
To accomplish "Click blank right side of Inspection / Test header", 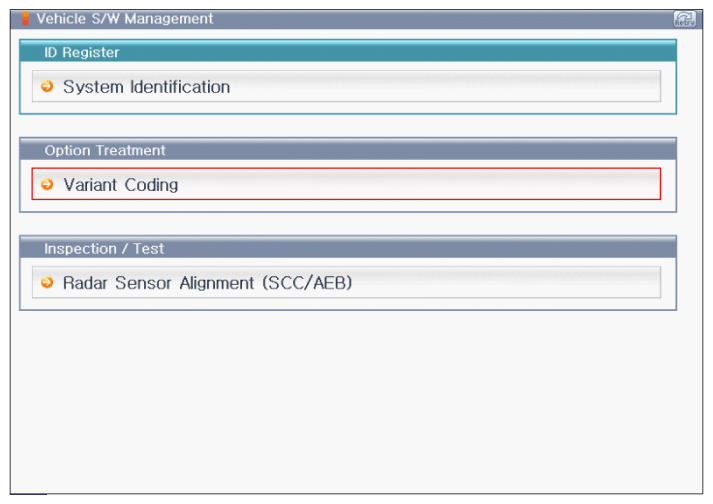I will [450, 248].
